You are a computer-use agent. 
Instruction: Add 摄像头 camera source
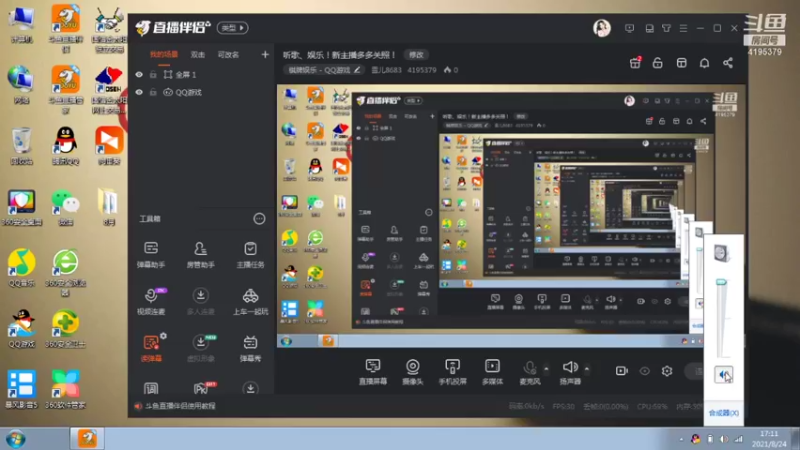pyautogui.click(x=413, y=371)
